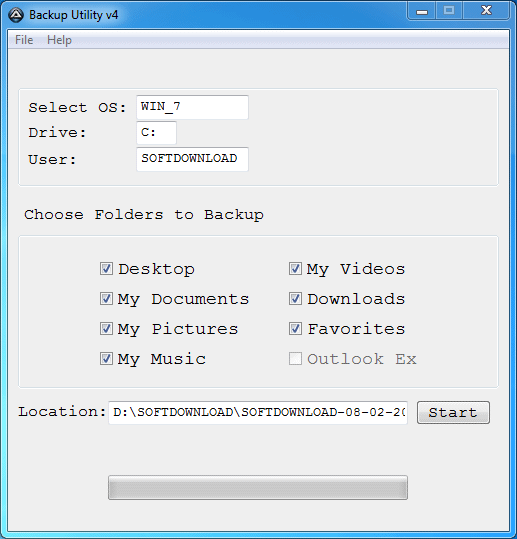Click the Select OS field showing WIN_7
Screen dimensions: 517x539
click(x=192, y=107)
